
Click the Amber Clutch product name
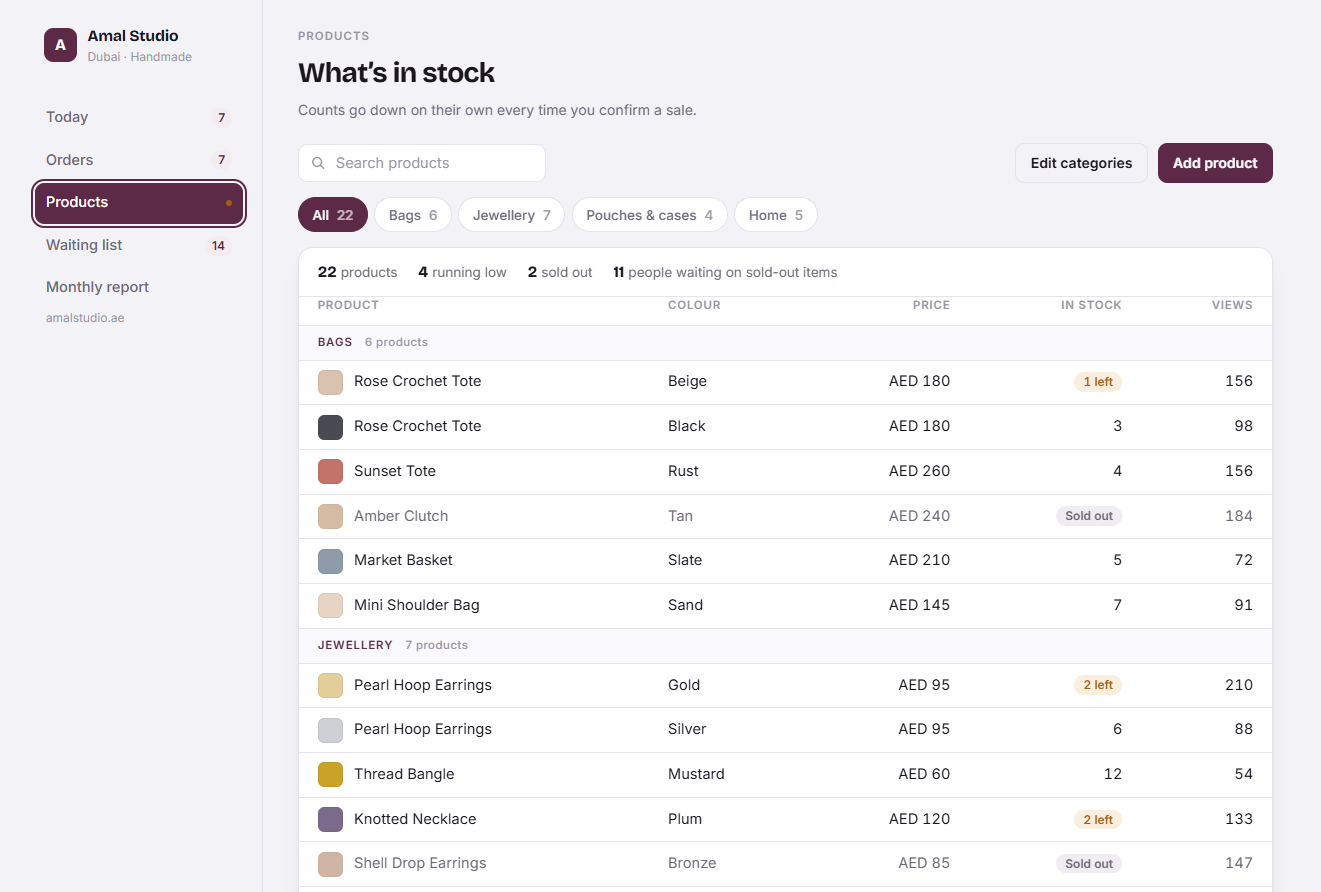(401, 516)
